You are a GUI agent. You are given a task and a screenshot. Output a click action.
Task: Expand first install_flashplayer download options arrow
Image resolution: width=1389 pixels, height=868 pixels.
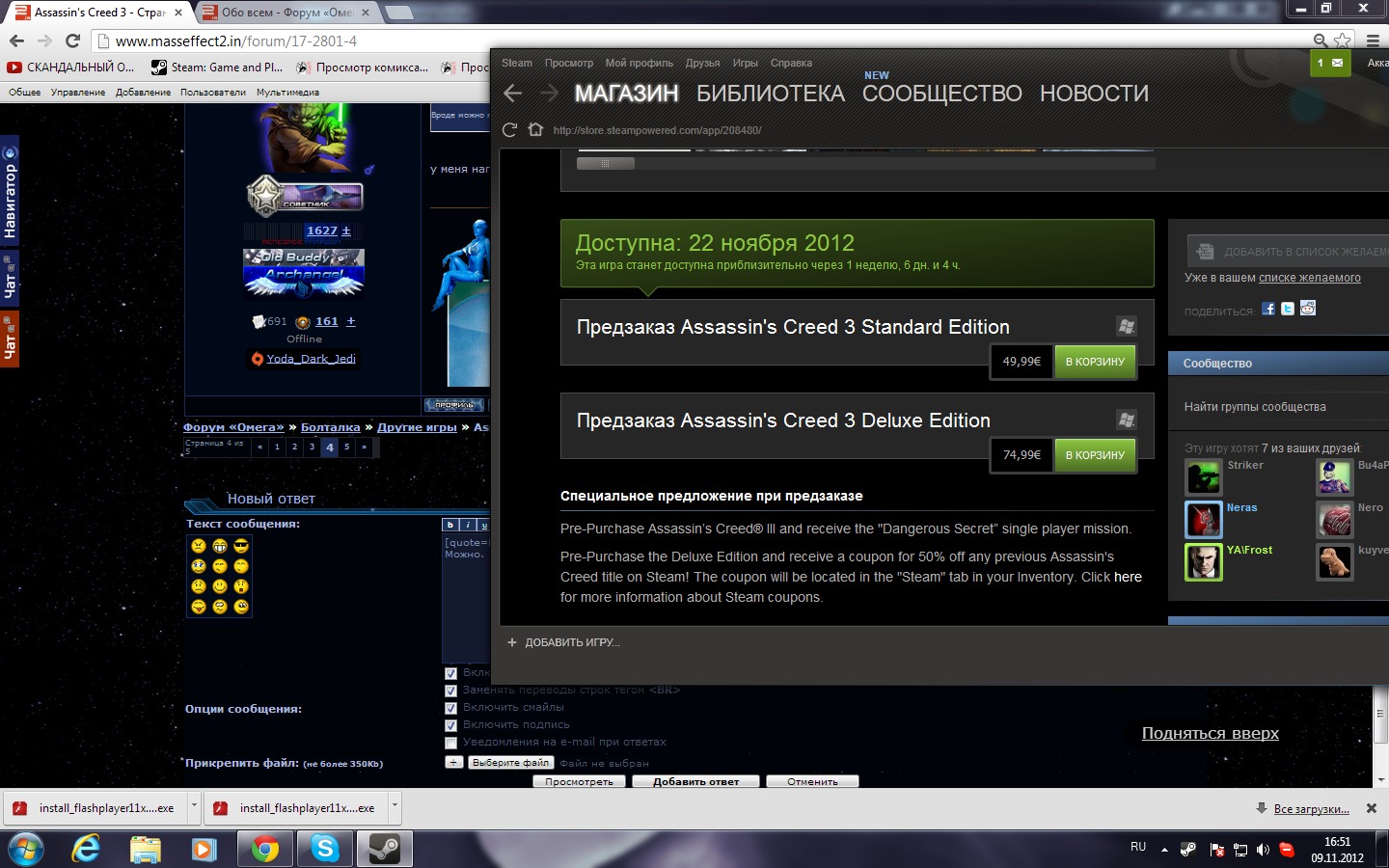(x=194, y=806)
